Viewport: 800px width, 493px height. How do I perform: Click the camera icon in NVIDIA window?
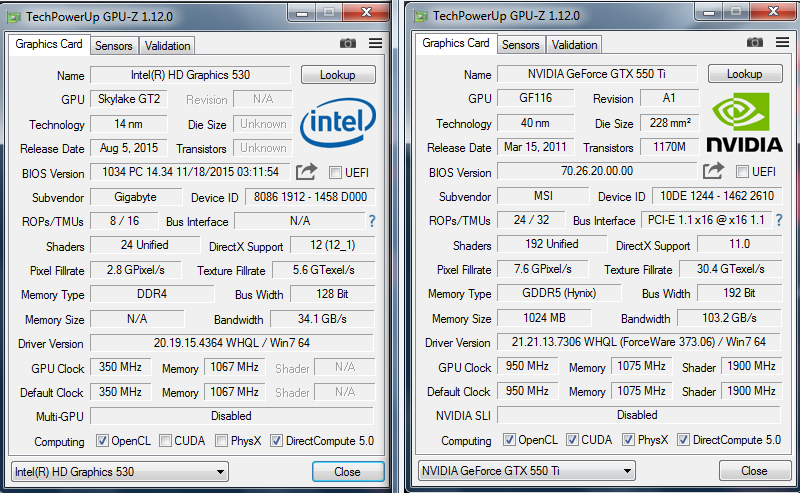coord(755,42)
